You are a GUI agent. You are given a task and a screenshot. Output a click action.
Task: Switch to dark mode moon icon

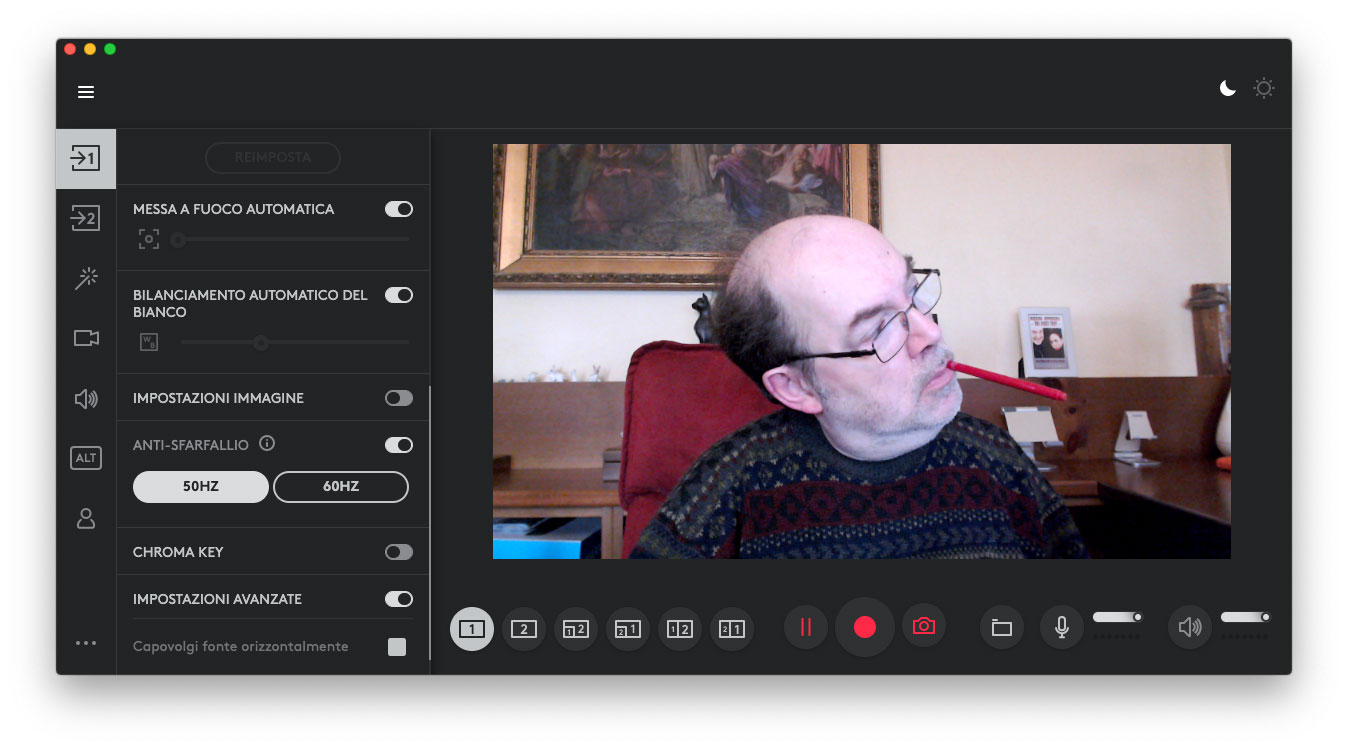click(1227, 89)
